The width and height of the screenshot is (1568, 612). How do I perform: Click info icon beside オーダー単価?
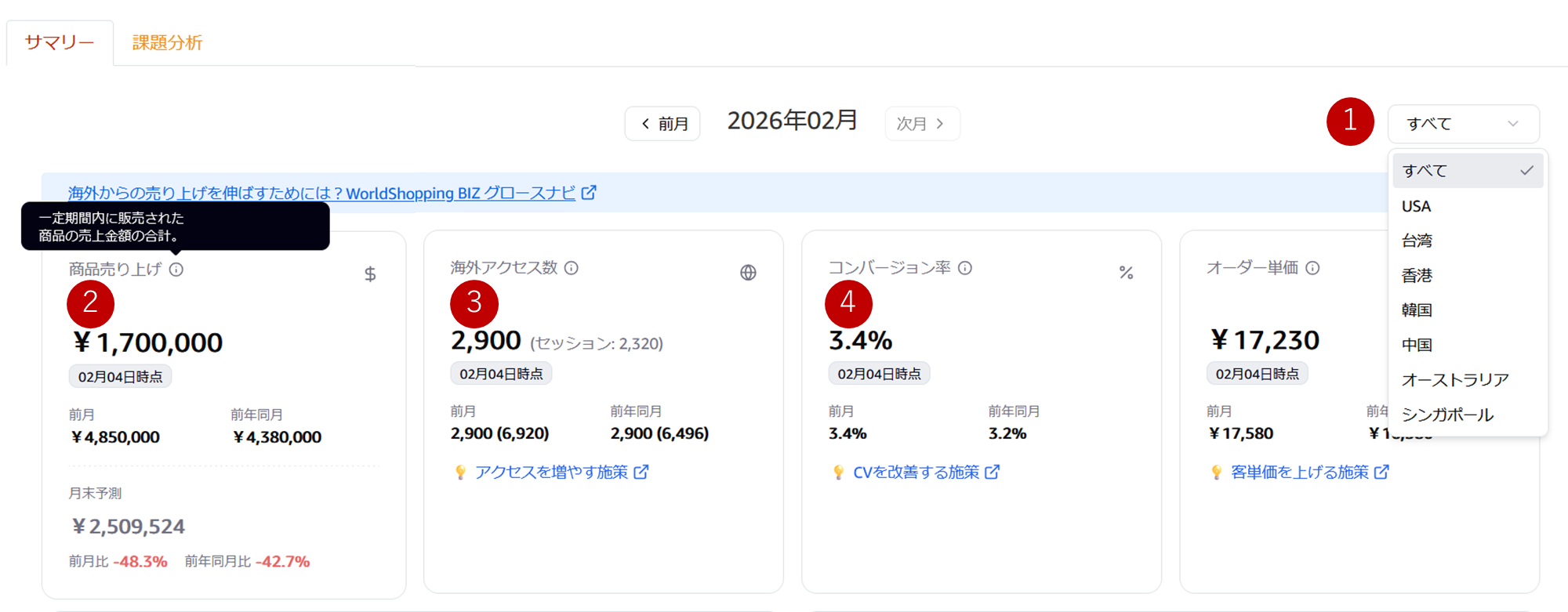(x=1312, y=268)
